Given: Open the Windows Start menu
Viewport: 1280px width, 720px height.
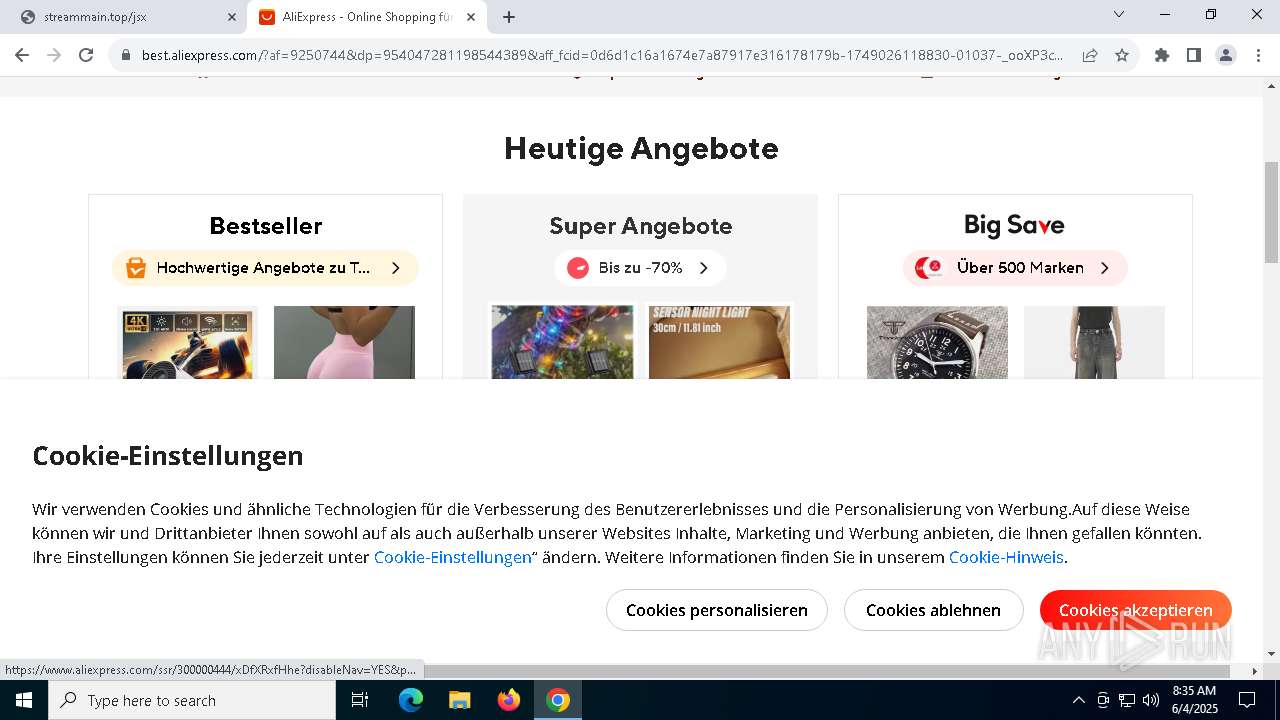Looking at the screenshot, I should tap(24, 700).
